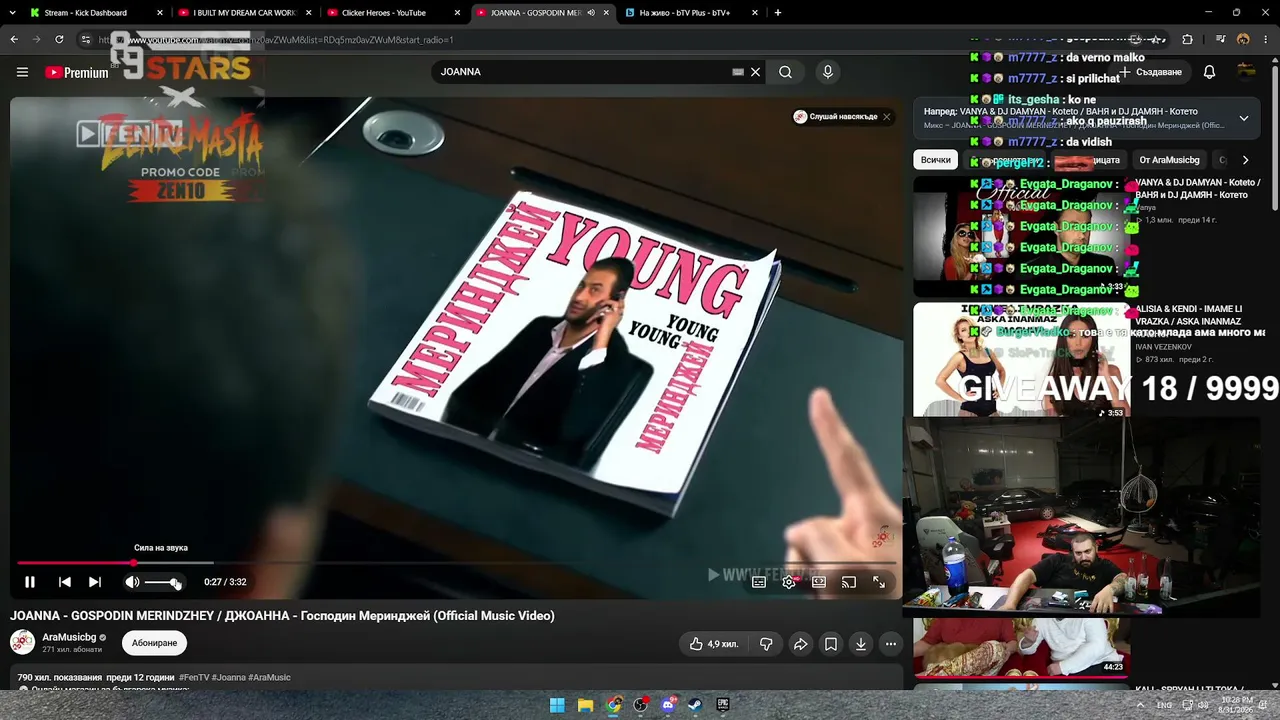
Task: Open the VANYA & DJ DAMYAN Koteto thumbnail
Action: tap(1021, 236)
